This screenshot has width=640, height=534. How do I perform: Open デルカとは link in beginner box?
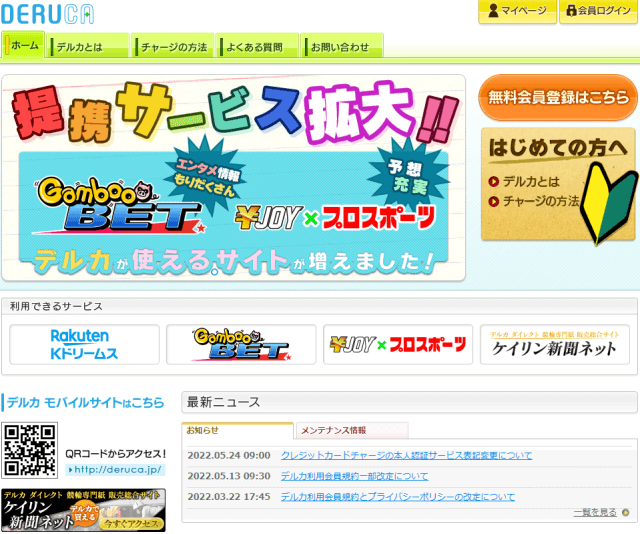pyautogui.click(x=524, y=181)
